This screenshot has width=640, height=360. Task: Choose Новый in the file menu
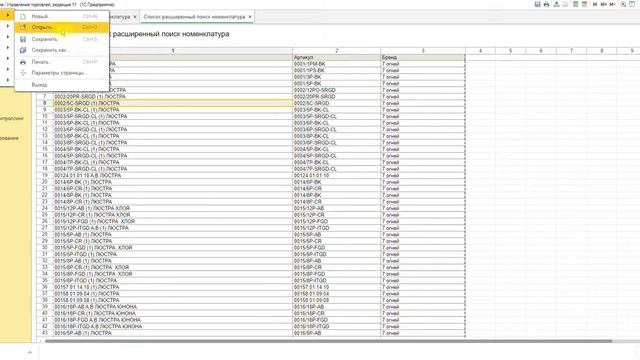click(x=62, y=16)
